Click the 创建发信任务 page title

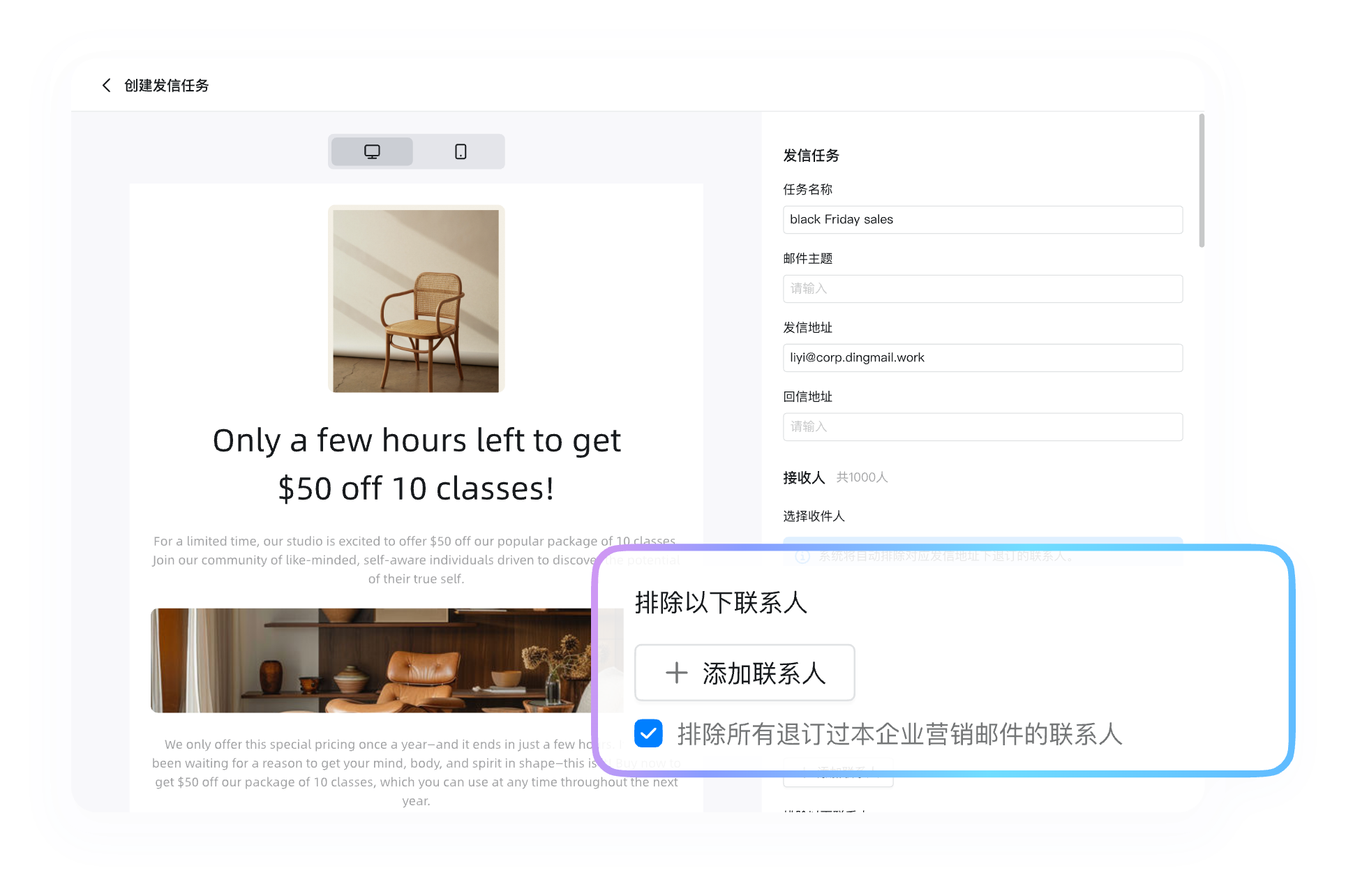point(166,85)
